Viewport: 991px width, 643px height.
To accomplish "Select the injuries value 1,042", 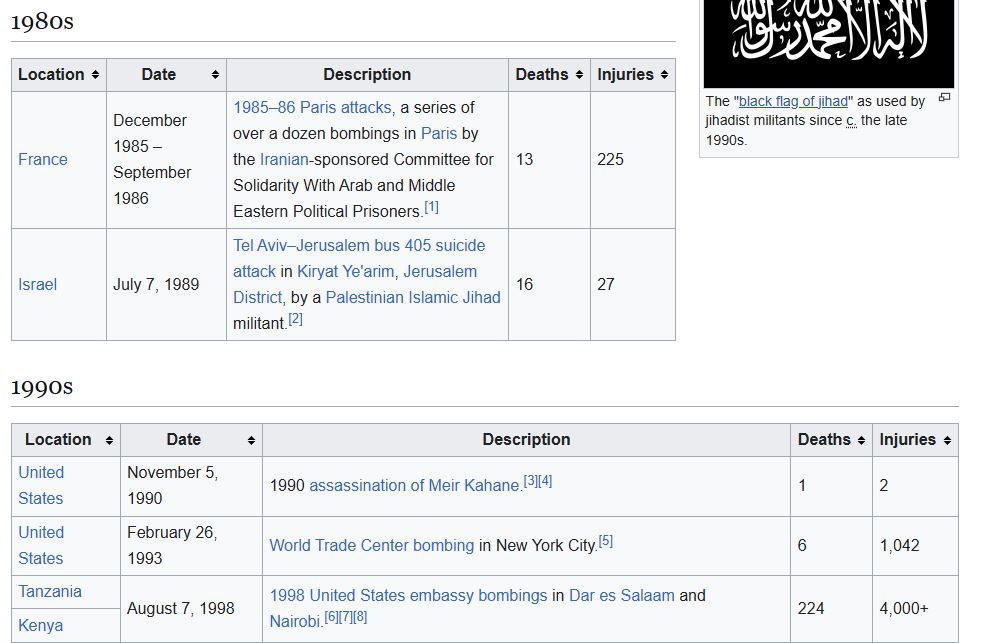I will (x=899, y=546).
